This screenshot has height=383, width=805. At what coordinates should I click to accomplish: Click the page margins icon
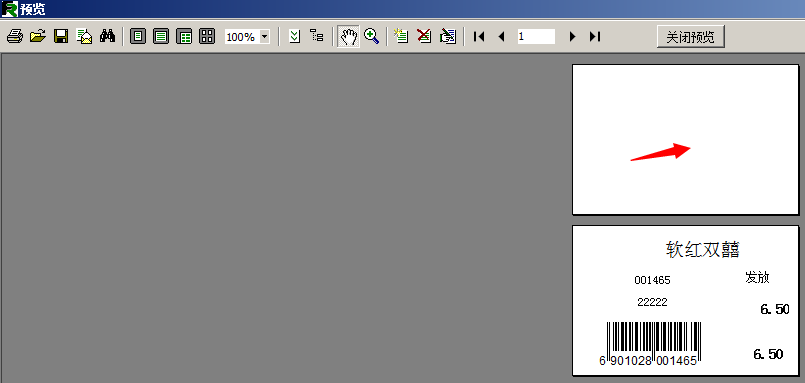[295, 36]
